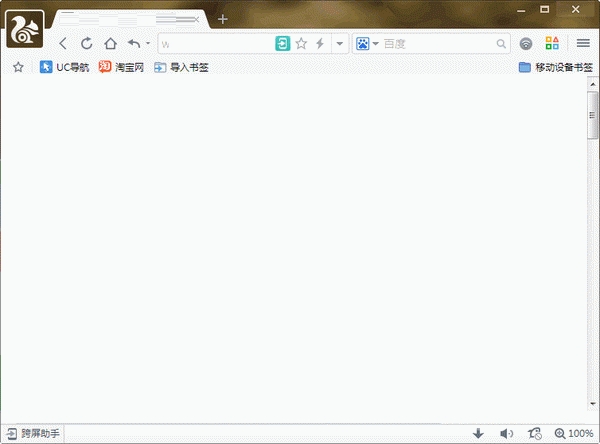
Task: Click the Baidu paw search engine icon
Action: coord(362,44)
